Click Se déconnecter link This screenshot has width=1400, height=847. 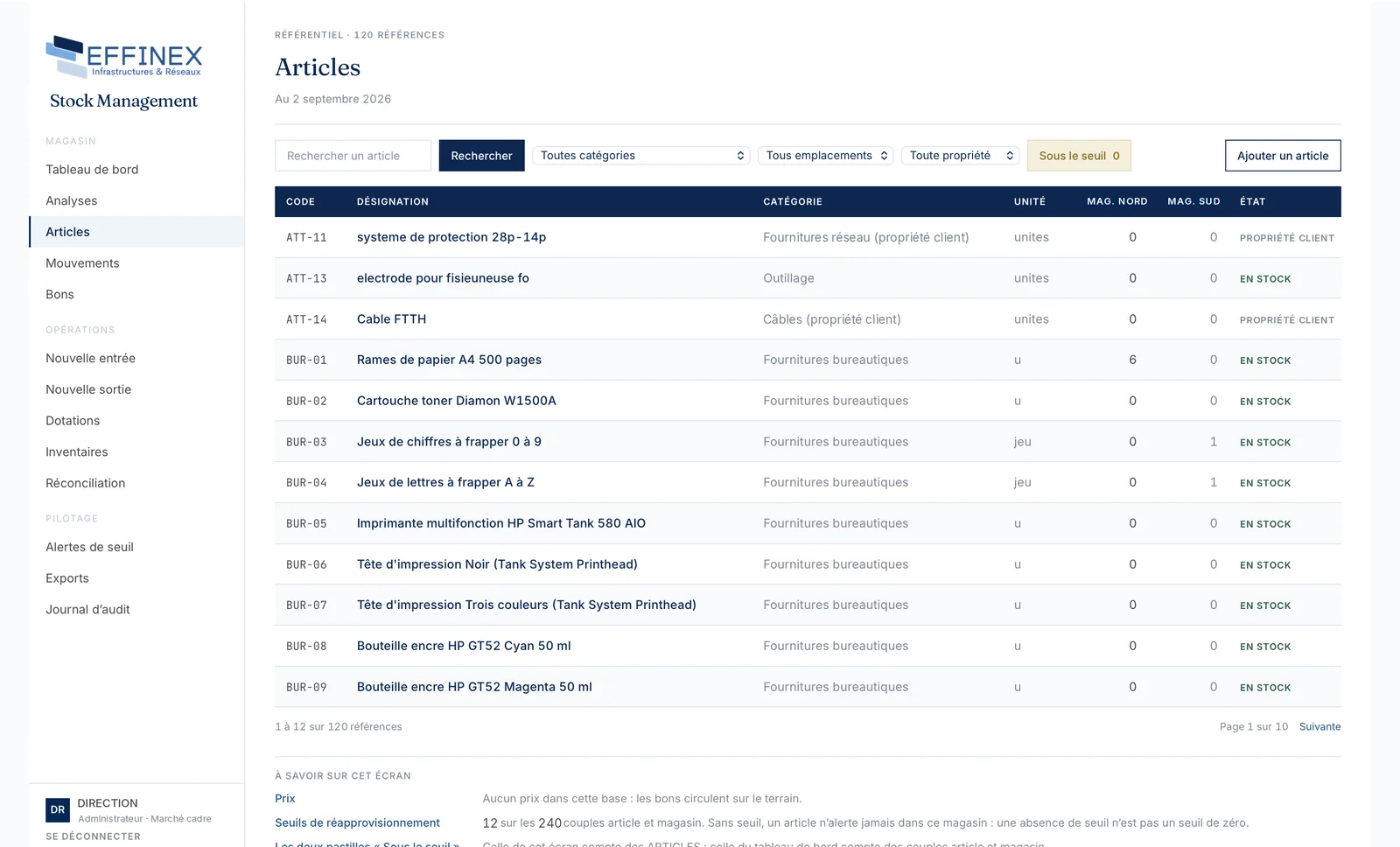tap(93, 836)
